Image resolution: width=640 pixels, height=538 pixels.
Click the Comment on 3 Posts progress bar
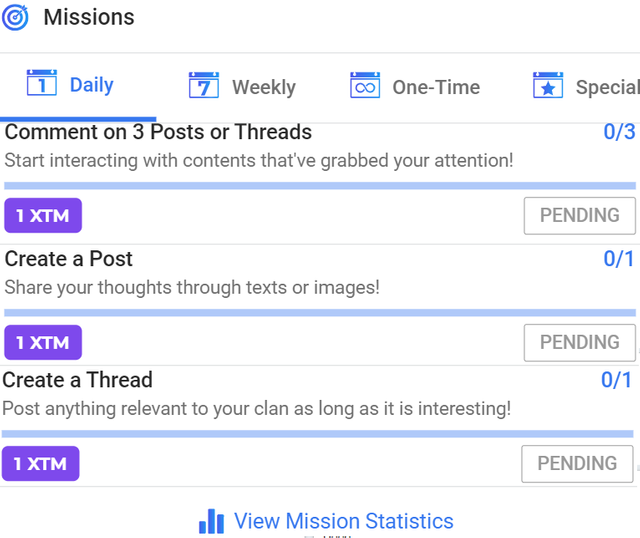[x=320, y=186]
